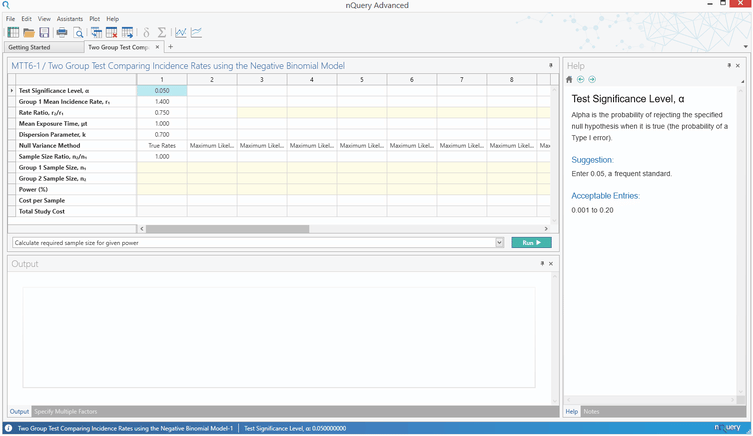Open Null Variance Method dropdown in column 6
Viewport: 753px width, 436px height.
pyautogui.click(x=412, y=145)
